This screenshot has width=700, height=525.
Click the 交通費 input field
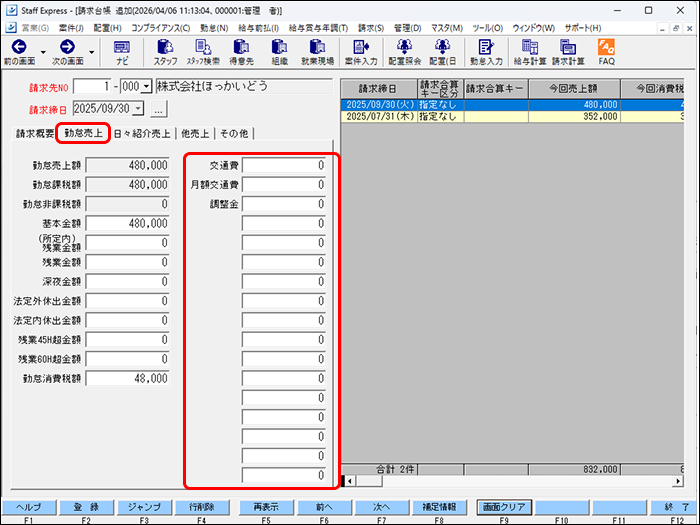(x=284, y=165)
